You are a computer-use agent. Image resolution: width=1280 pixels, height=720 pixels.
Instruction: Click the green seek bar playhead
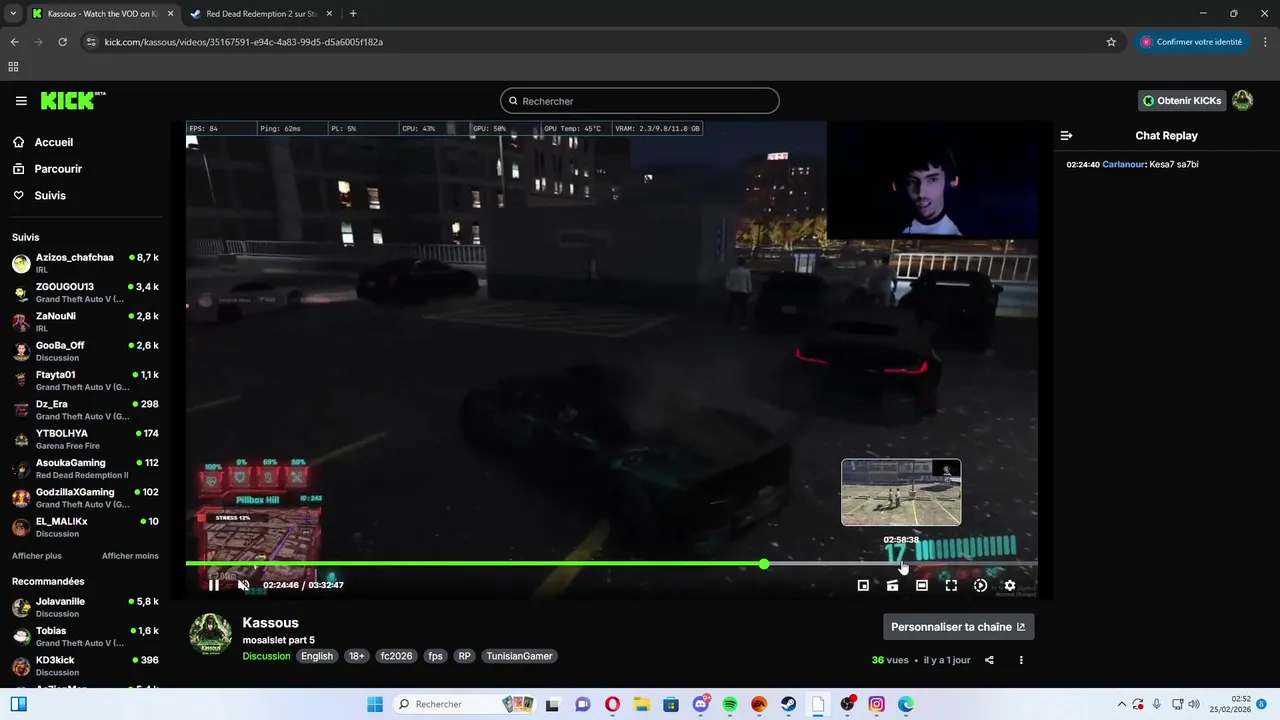tap(764, 564)
